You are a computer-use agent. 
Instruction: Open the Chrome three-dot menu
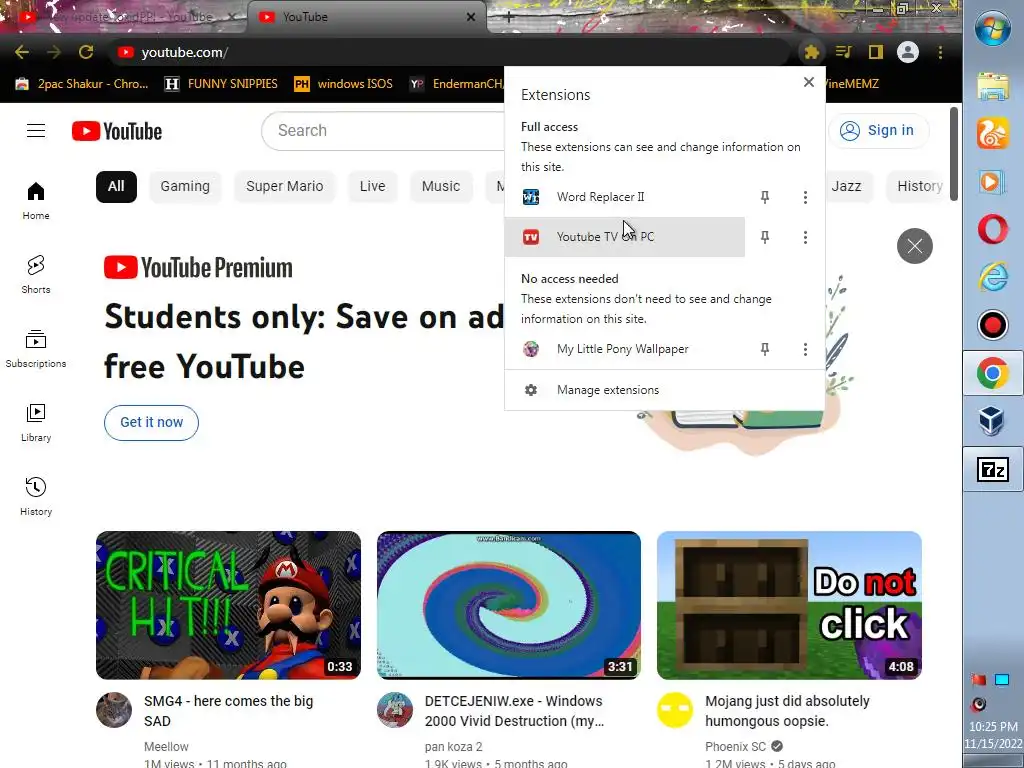940,52
